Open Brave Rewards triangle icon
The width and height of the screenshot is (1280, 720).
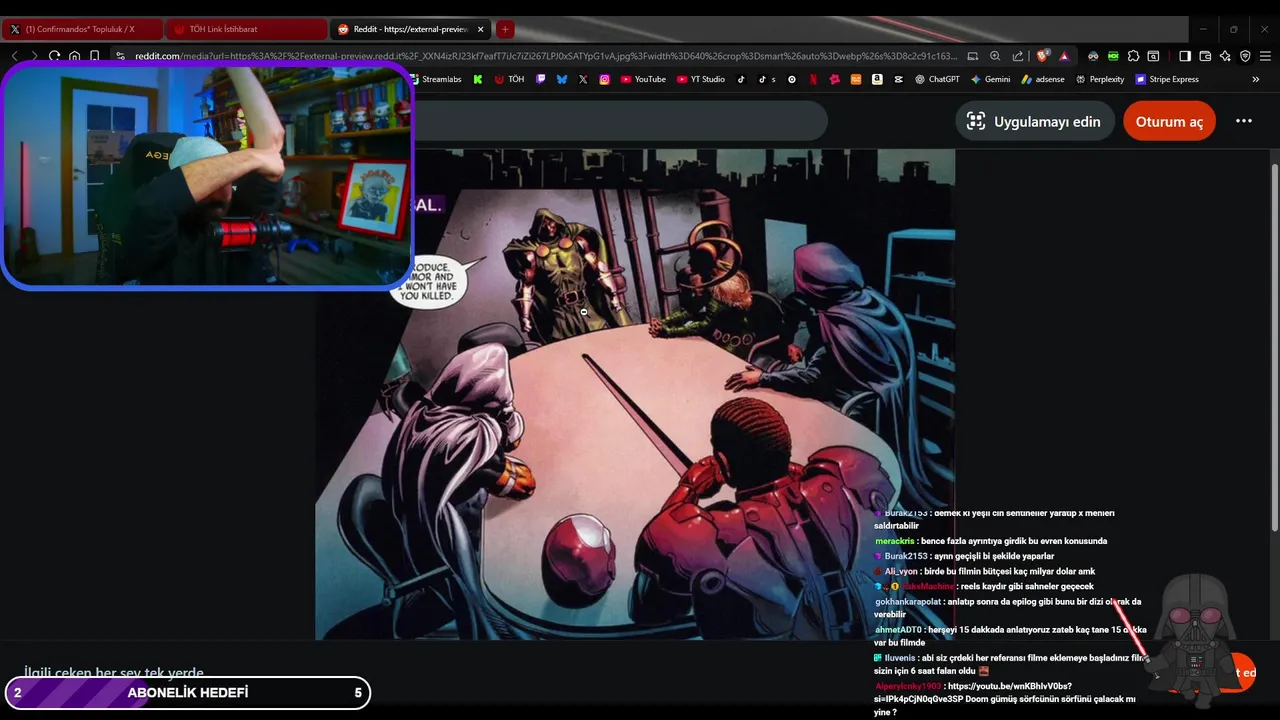[1063, 56]
